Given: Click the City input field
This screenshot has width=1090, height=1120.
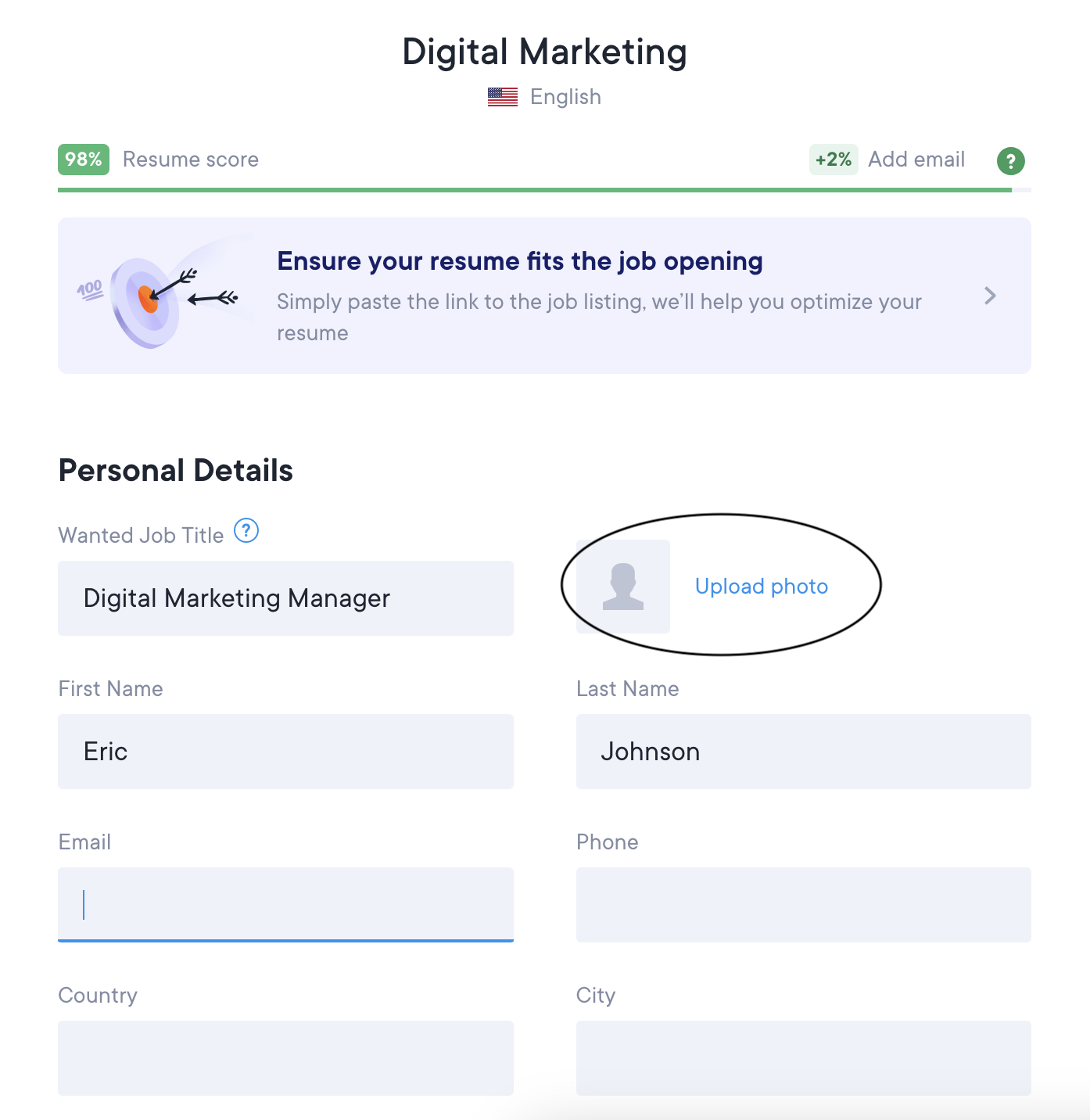Looking at the screenshot, I should (x=803, y=1057).
